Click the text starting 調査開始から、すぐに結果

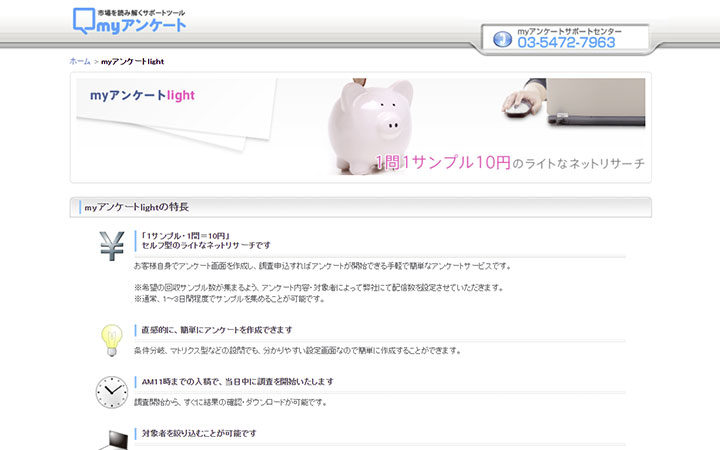pos(231,402)
